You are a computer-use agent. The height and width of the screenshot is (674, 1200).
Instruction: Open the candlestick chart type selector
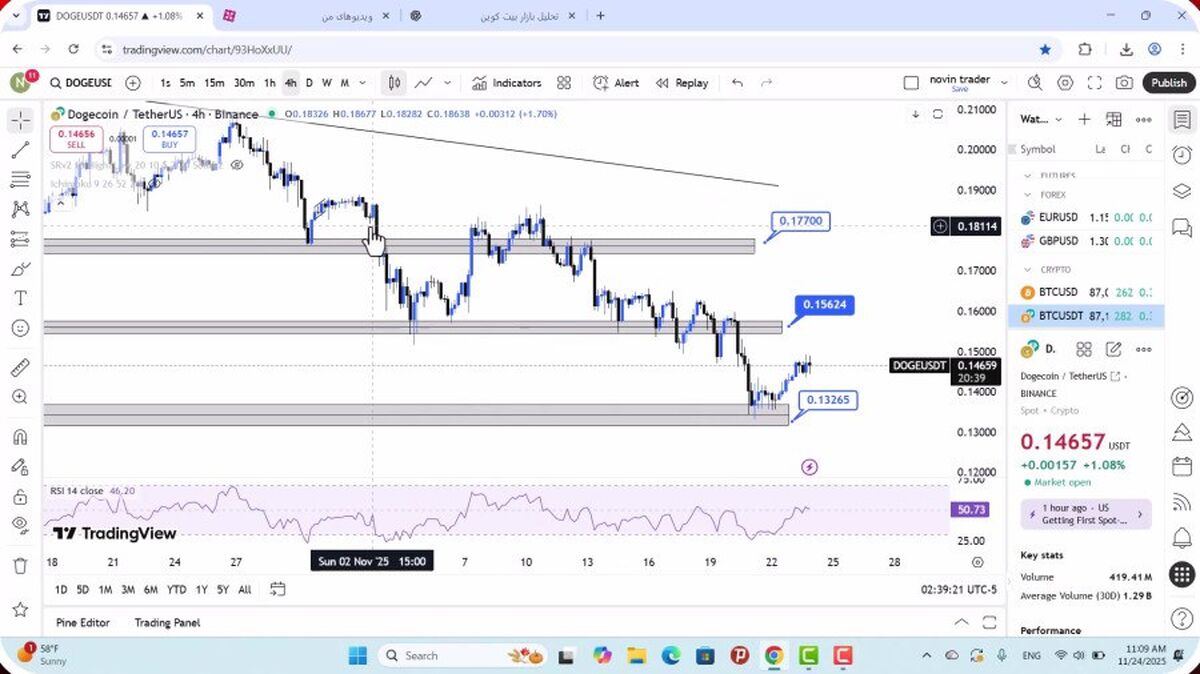[x=395, y=83]
